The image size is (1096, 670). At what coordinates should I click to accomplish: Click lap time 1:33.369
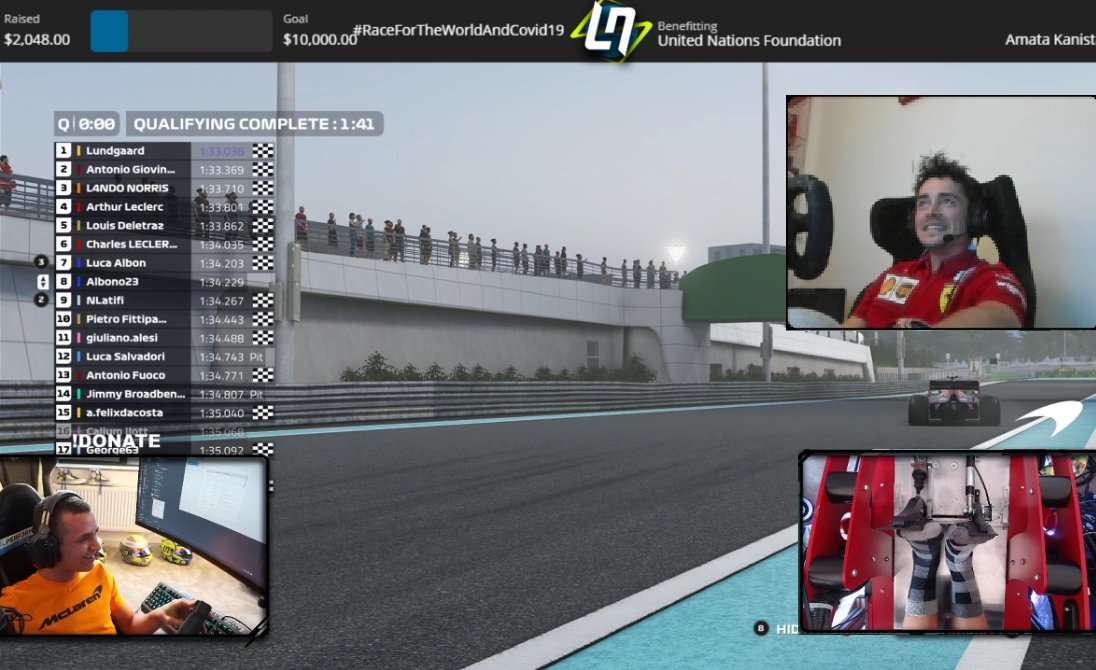(222, 170)
